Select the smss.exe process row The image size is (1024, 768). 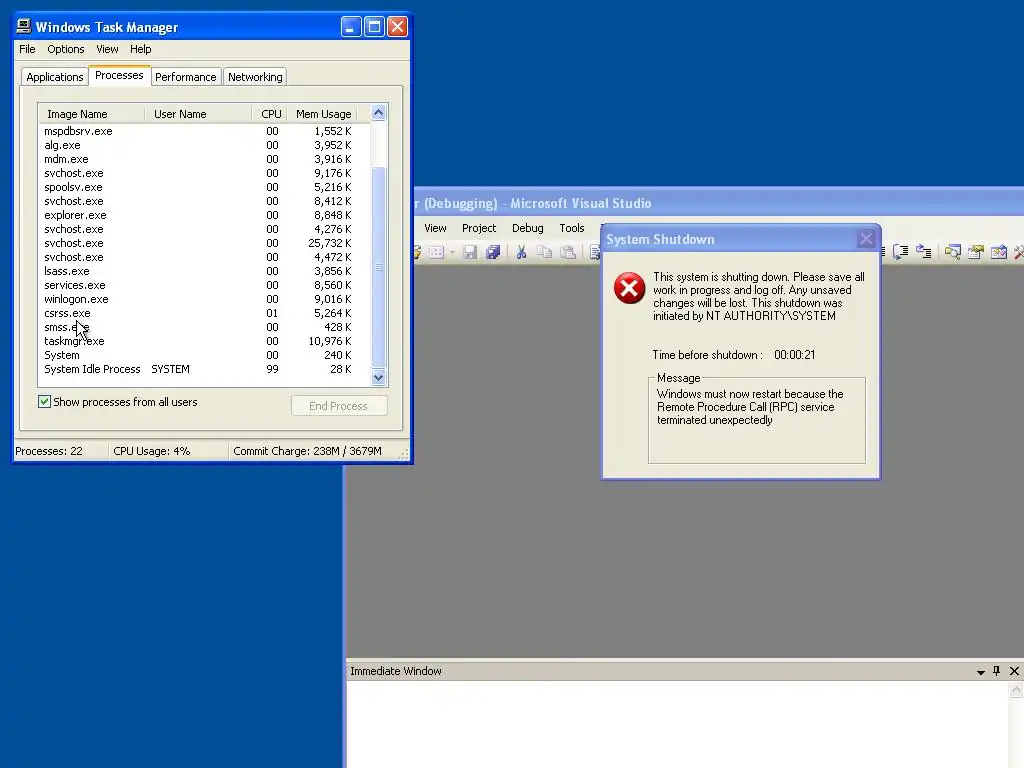click(204, 327)
